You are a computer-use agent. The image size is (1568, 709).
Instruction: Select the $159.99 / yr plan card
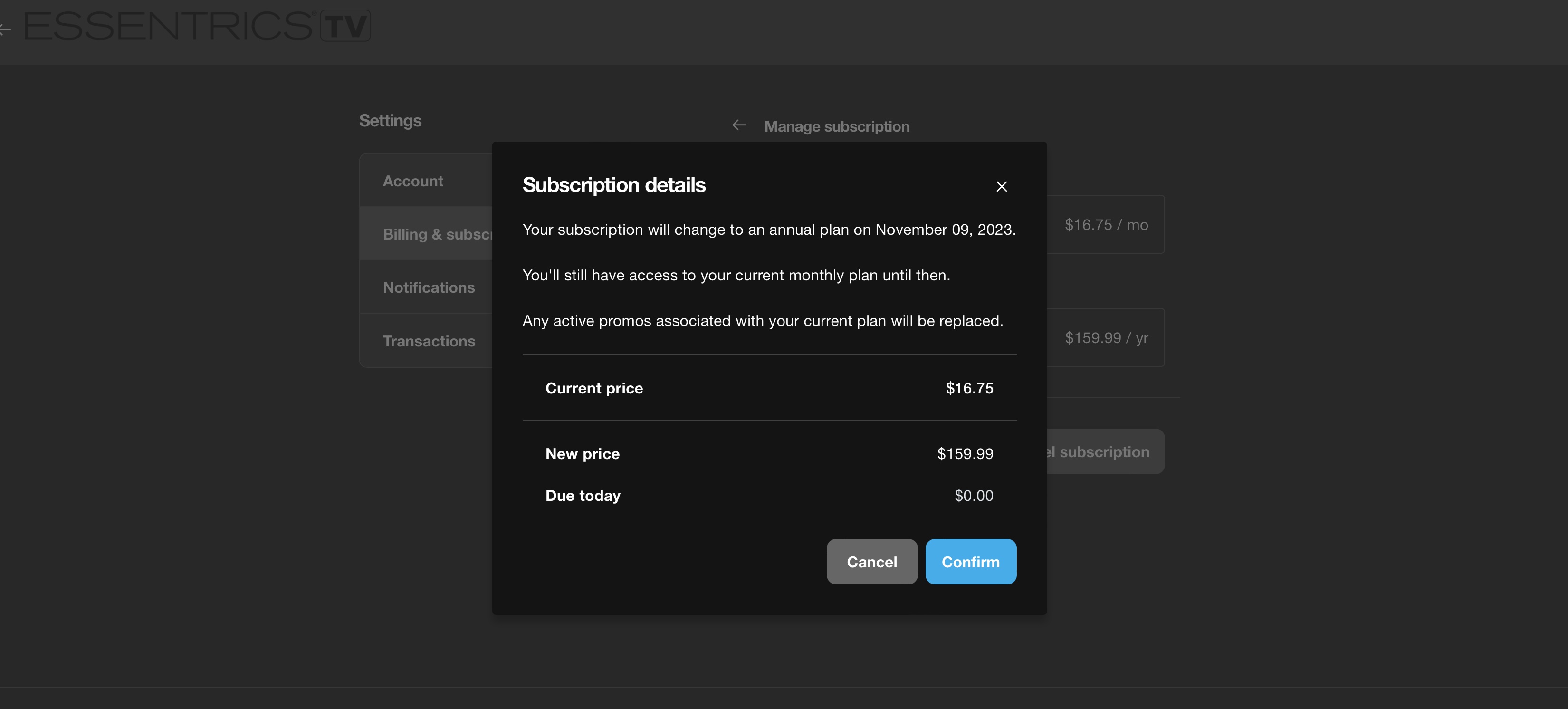tap(1105, 338)
